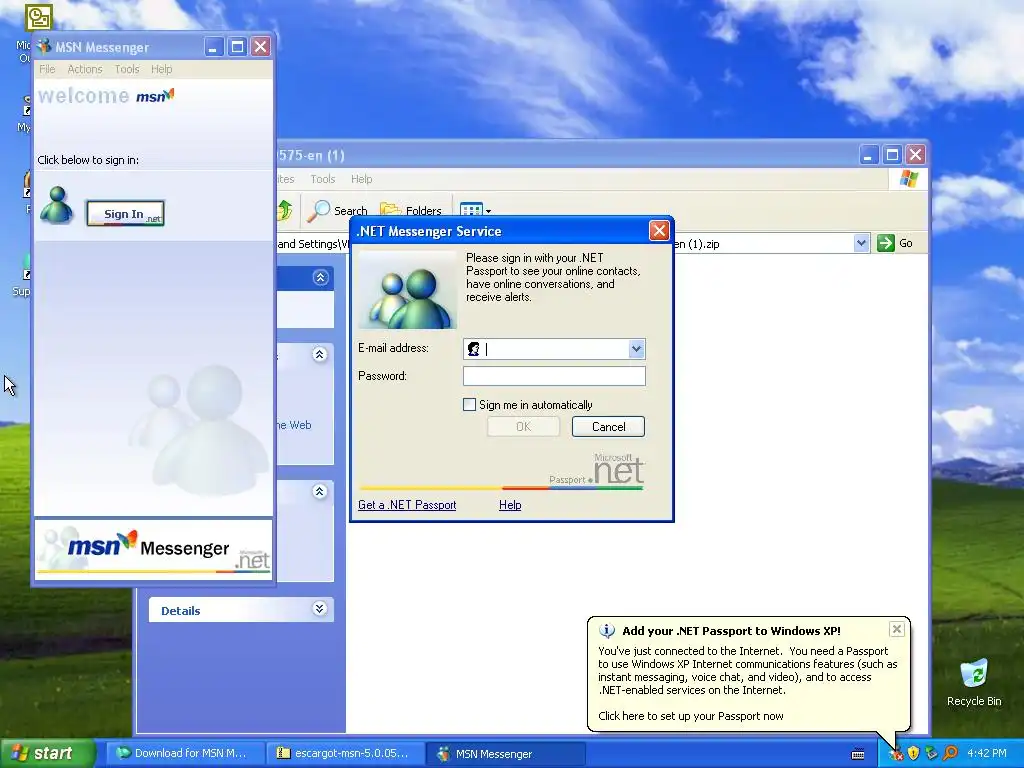Minimize the Explorer zip window
The image size is (1024, 768).
click(869, 155)
